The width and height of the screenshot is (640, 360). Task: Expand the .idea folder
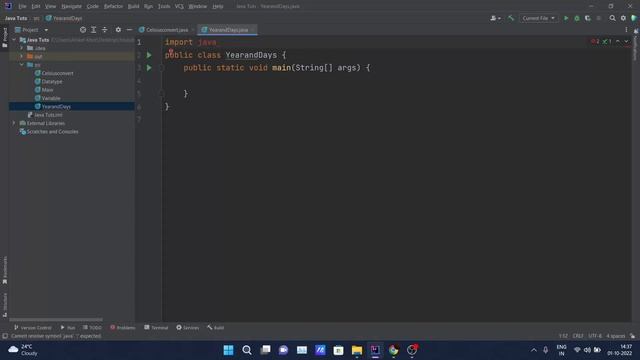pos(22,48)
